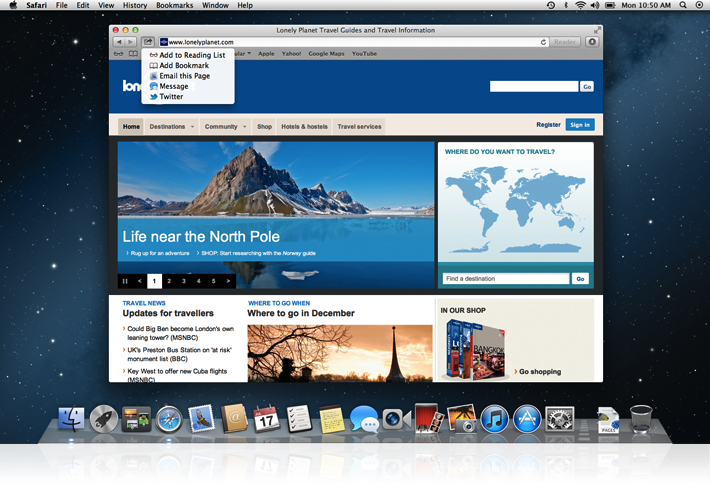
Task: Click Go next to Find a destination
Action: tap(580, 279)
